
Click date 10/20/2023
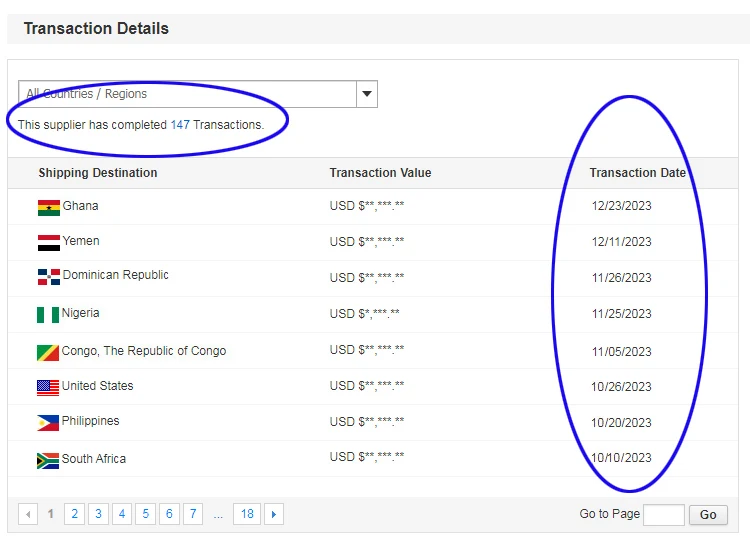[621, 423]
